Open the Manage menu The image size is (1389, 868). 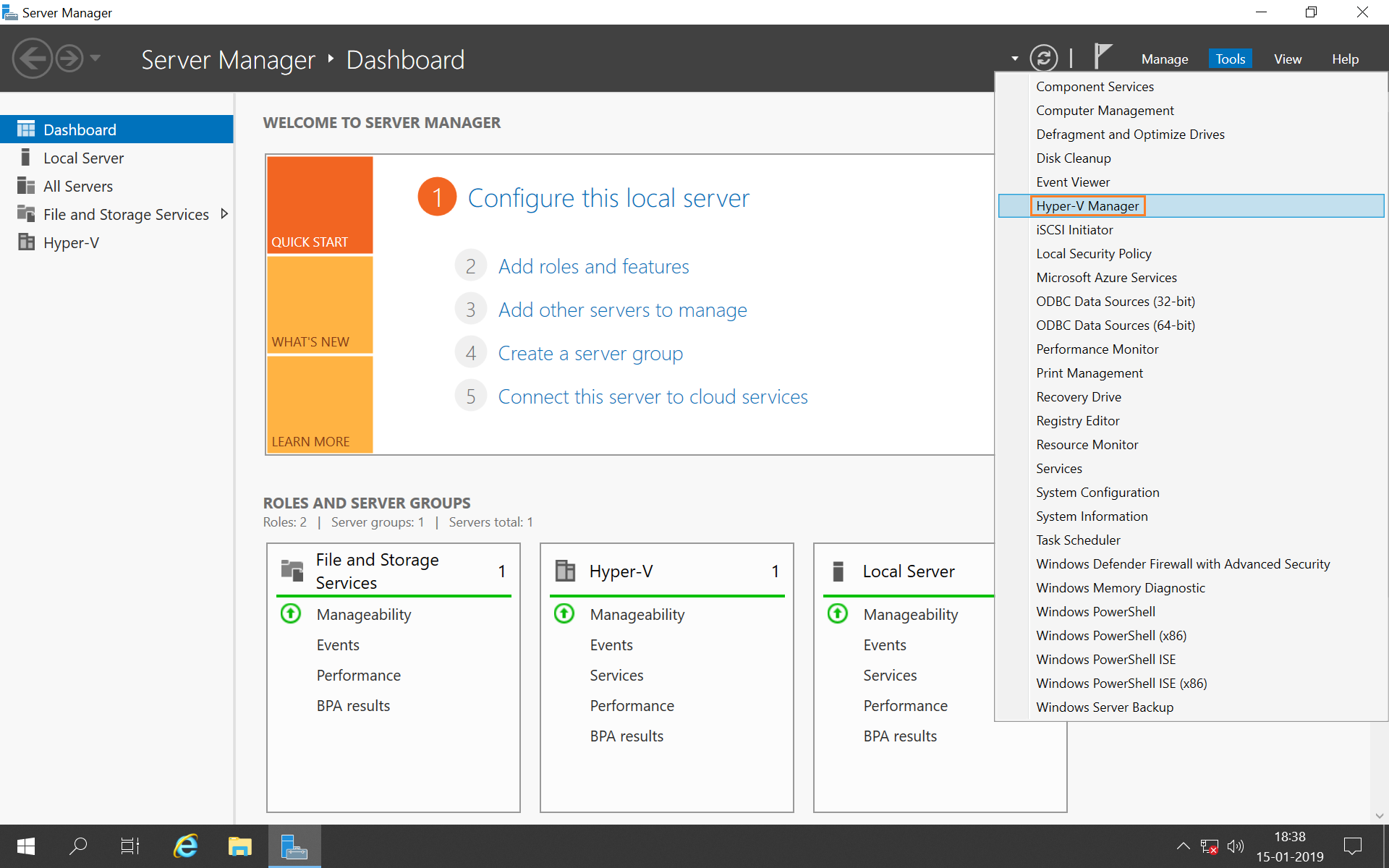1165,59
